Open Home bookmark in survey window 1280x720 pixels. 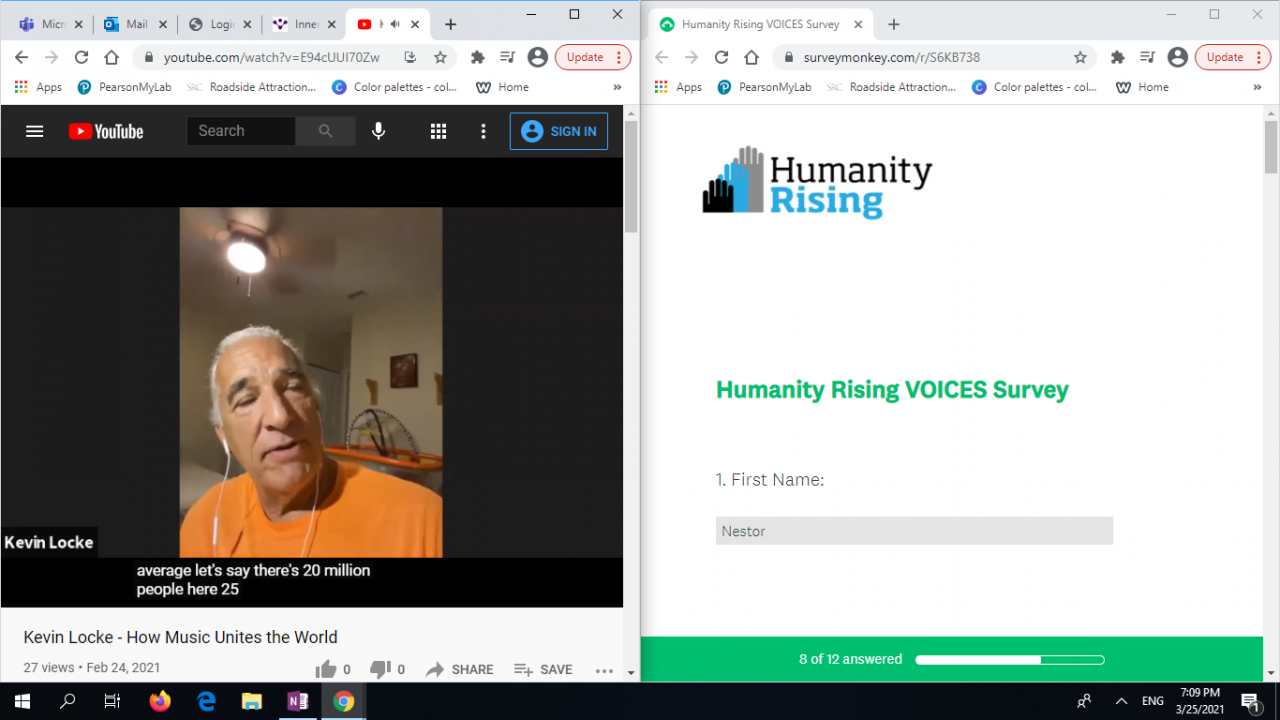click(x=1142, y=87)
